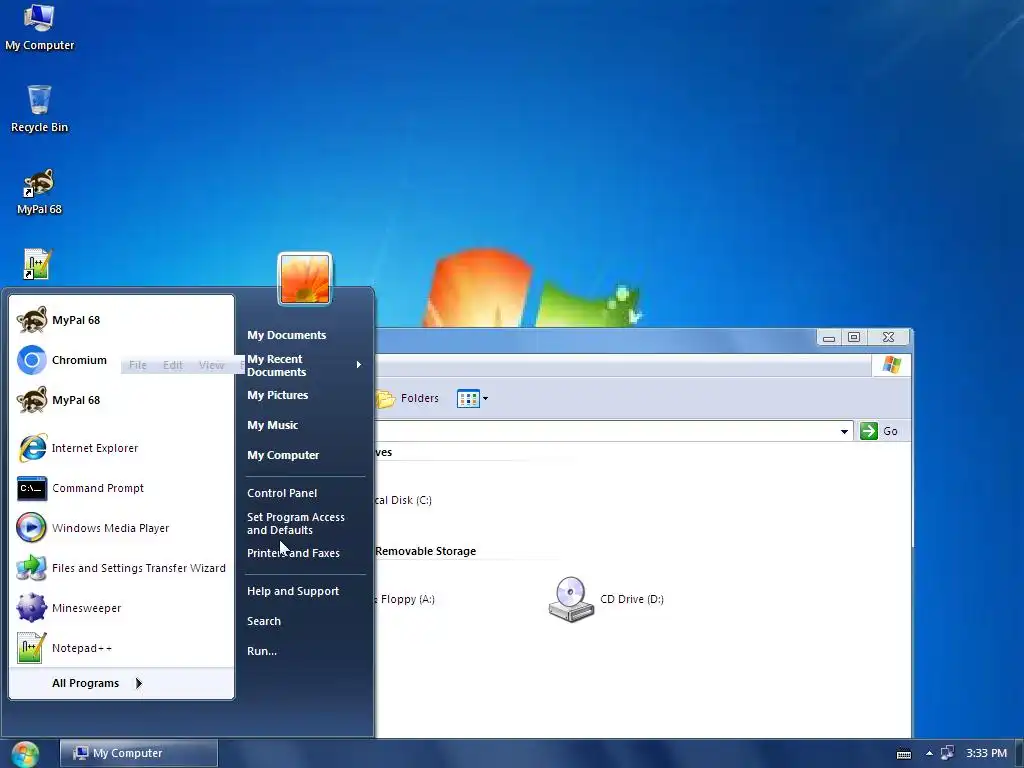
Task: Click the Windows flag logo in explorer window
Action: pyautogui.click(x=891, y=365)
